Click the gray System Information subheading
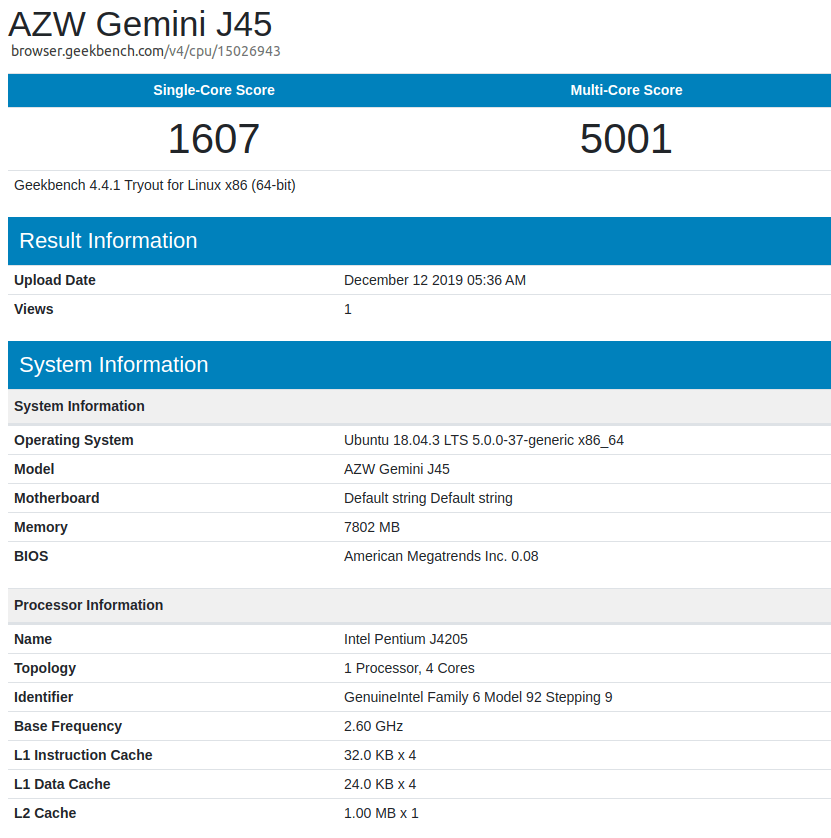The height and width of the screenshot is (838, 831). click(x=420, y=406)
